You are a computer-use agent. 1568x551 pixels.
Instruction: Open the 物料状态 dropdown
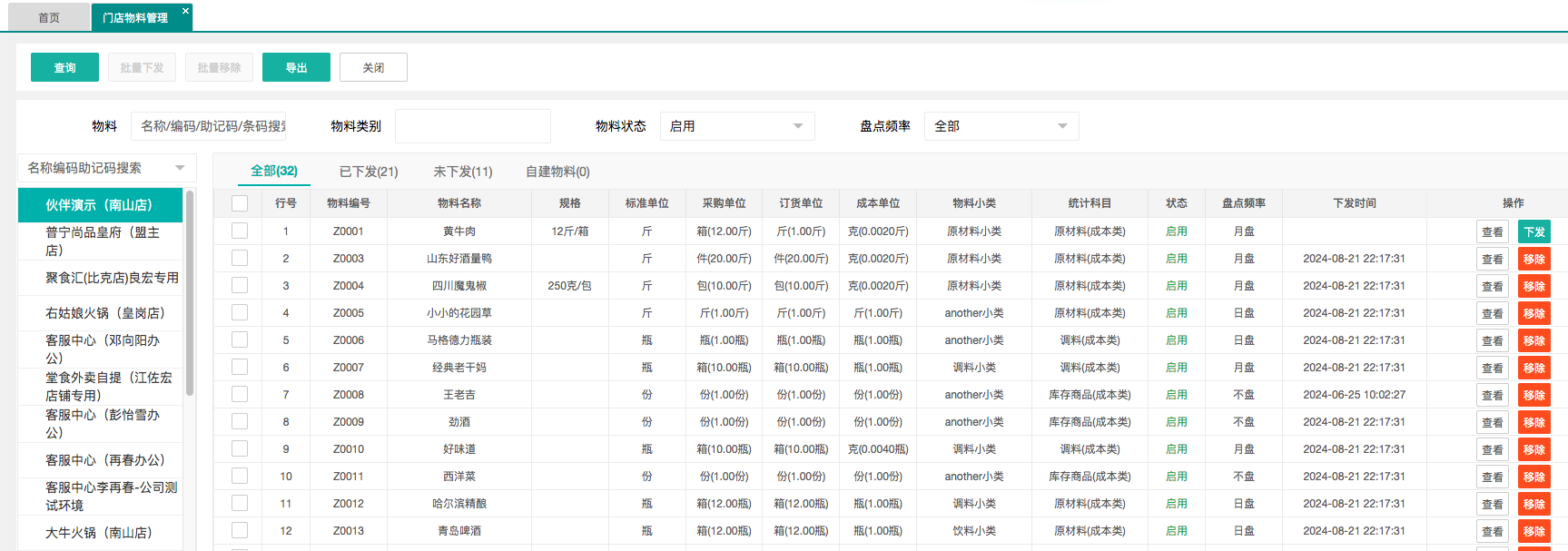736,126
